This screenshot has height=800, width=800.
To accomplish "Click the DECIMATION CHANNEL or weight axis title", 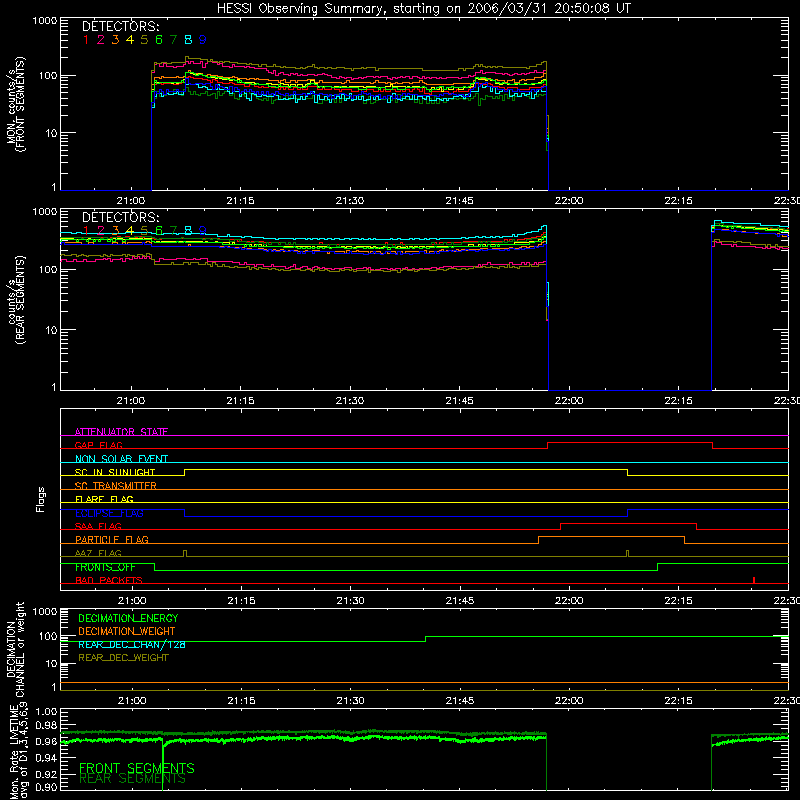I will [16, 649].
